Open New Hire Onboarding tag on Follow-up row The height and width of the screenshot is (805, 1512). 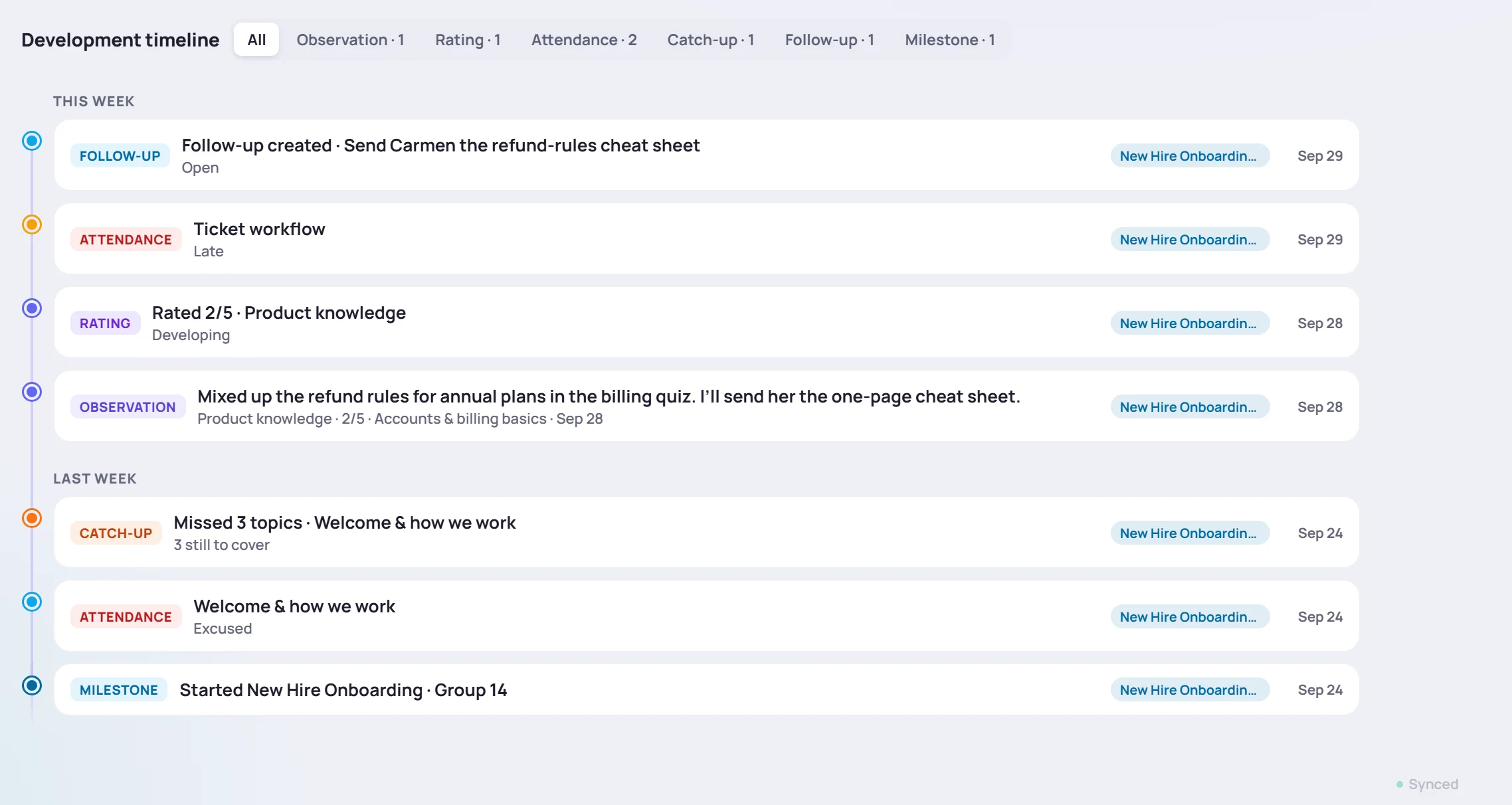tap(1190, 156)
